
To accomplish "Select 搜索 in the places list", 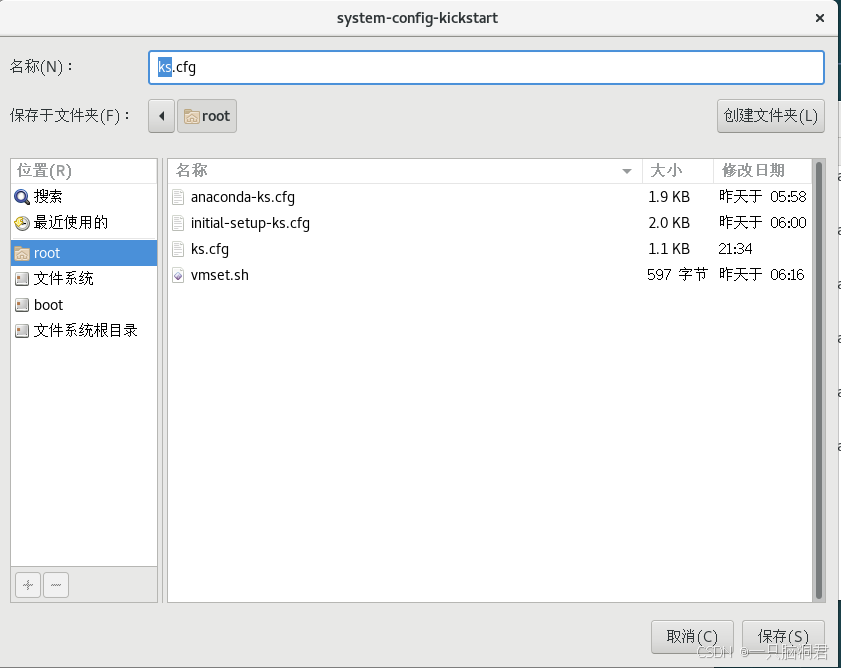I will tap(84, 197).
